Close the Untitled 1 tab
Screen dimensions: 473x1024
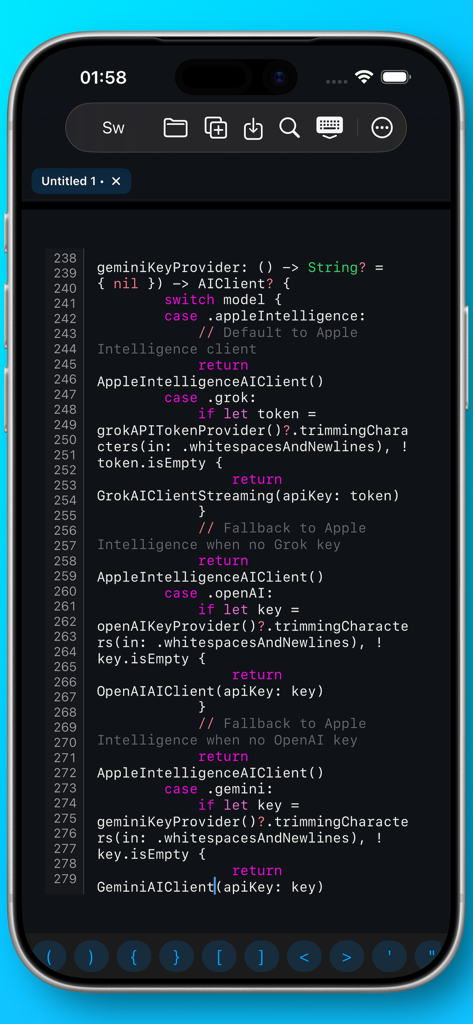coord(116,181)
